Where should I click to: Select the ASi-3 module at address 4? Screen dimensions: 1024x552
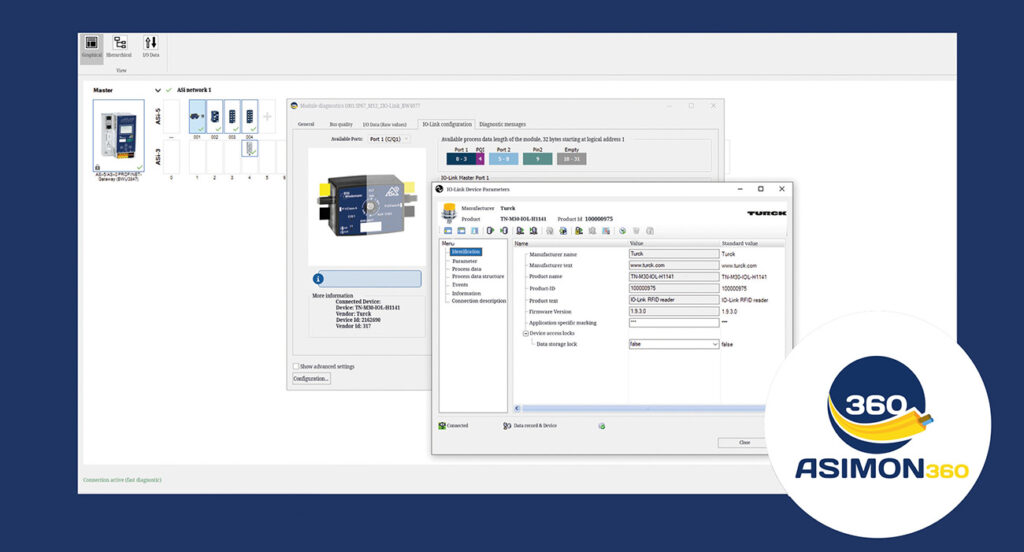[249, 149]
